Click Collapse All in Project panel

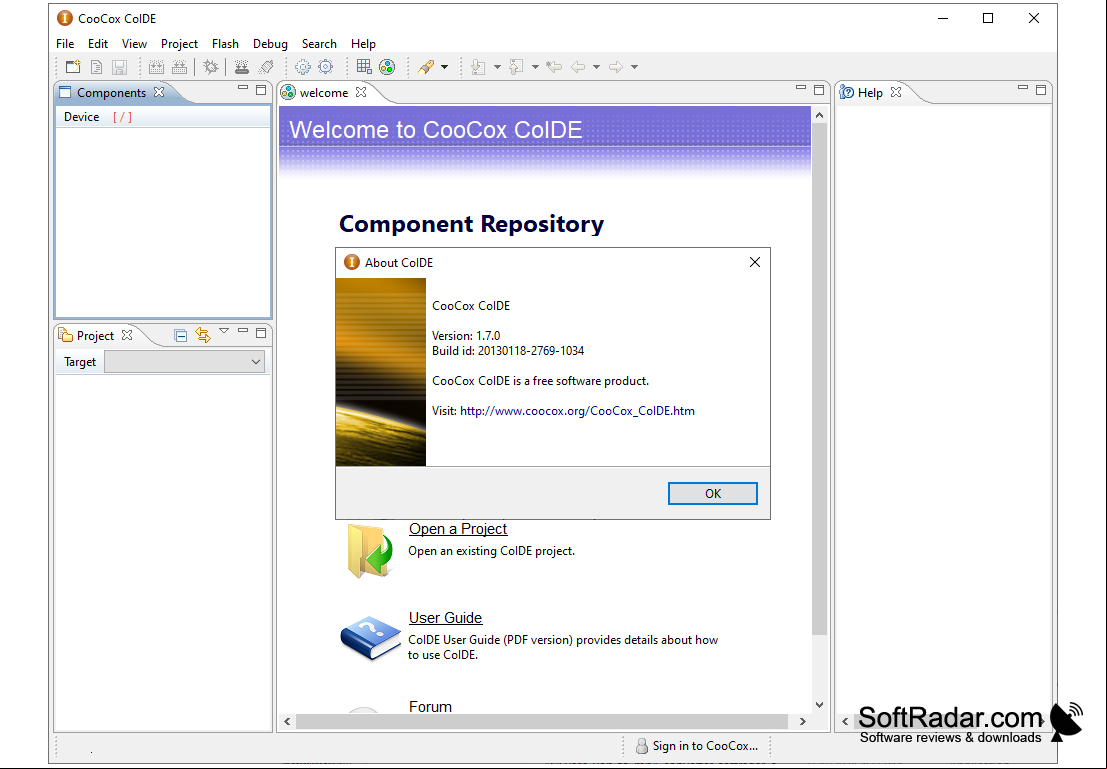(x=181, y=335)
